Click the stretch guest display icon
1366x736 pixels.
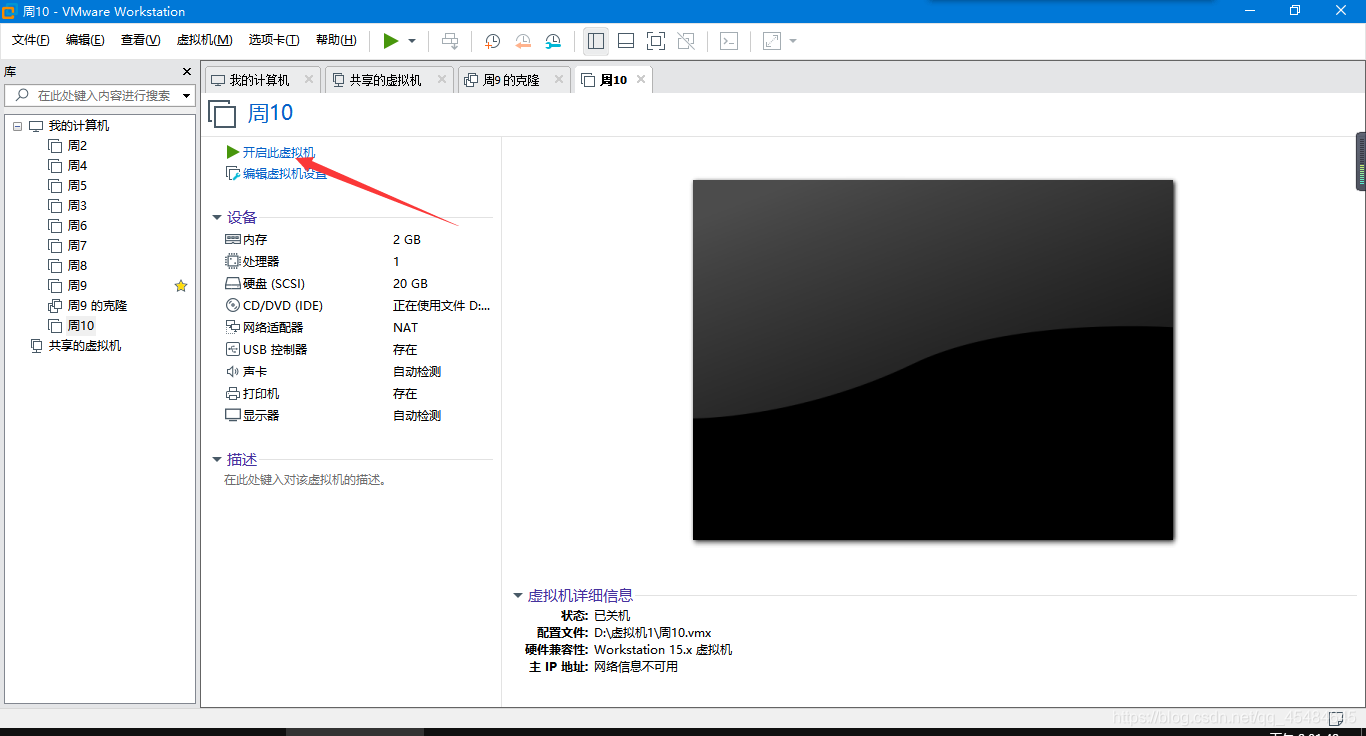771,41
